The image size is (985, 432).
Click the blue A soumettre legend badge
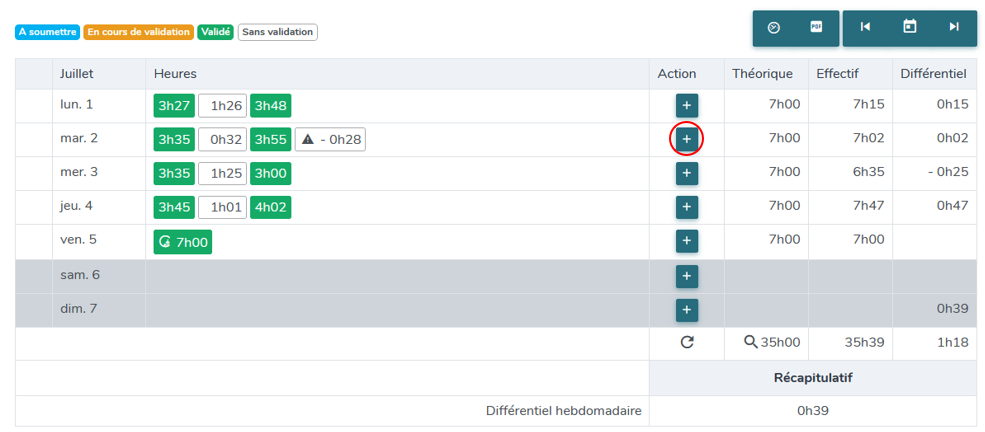[48, 32]
